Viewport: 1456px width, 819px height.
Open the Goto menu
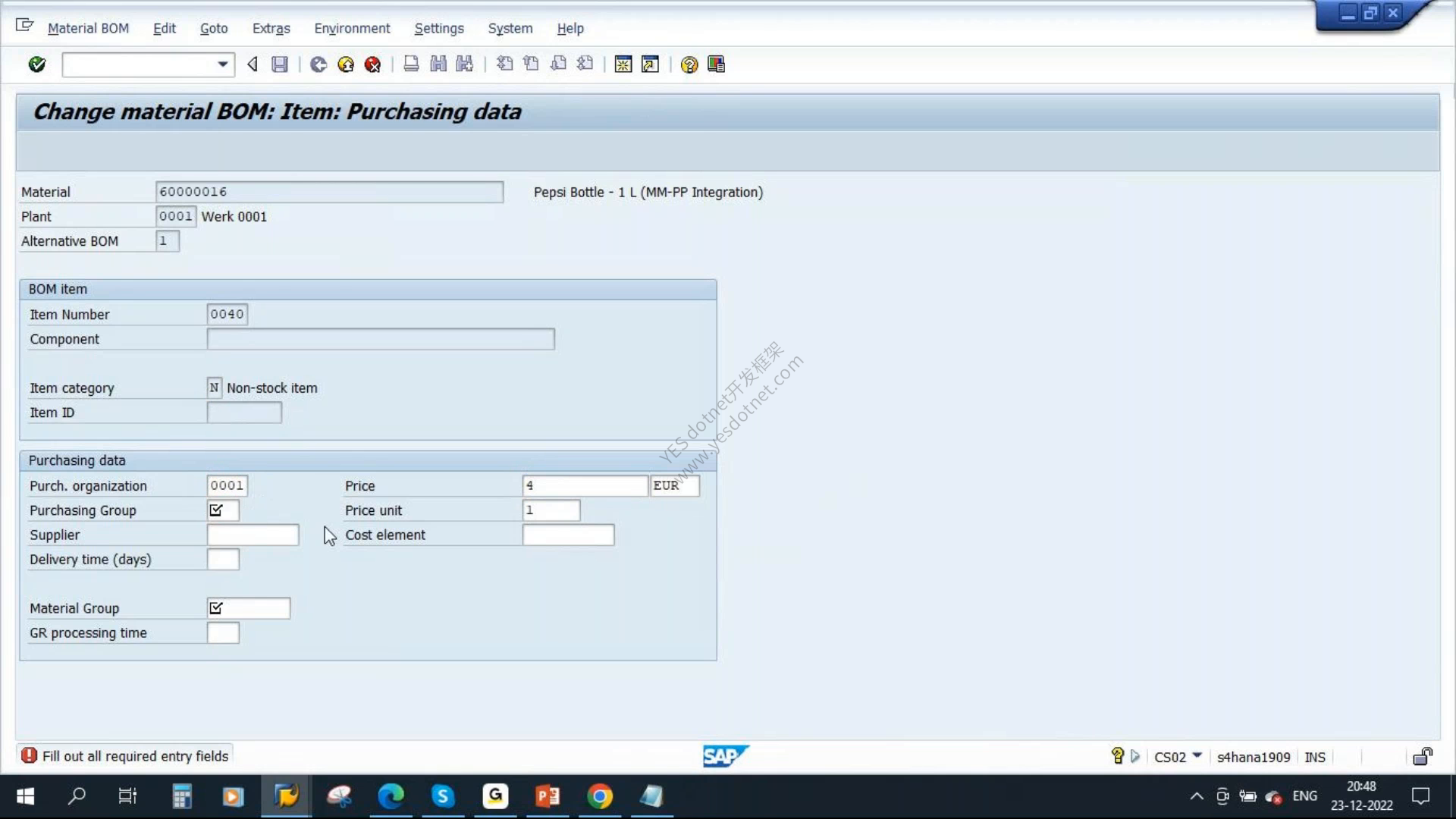pos(214,28)
